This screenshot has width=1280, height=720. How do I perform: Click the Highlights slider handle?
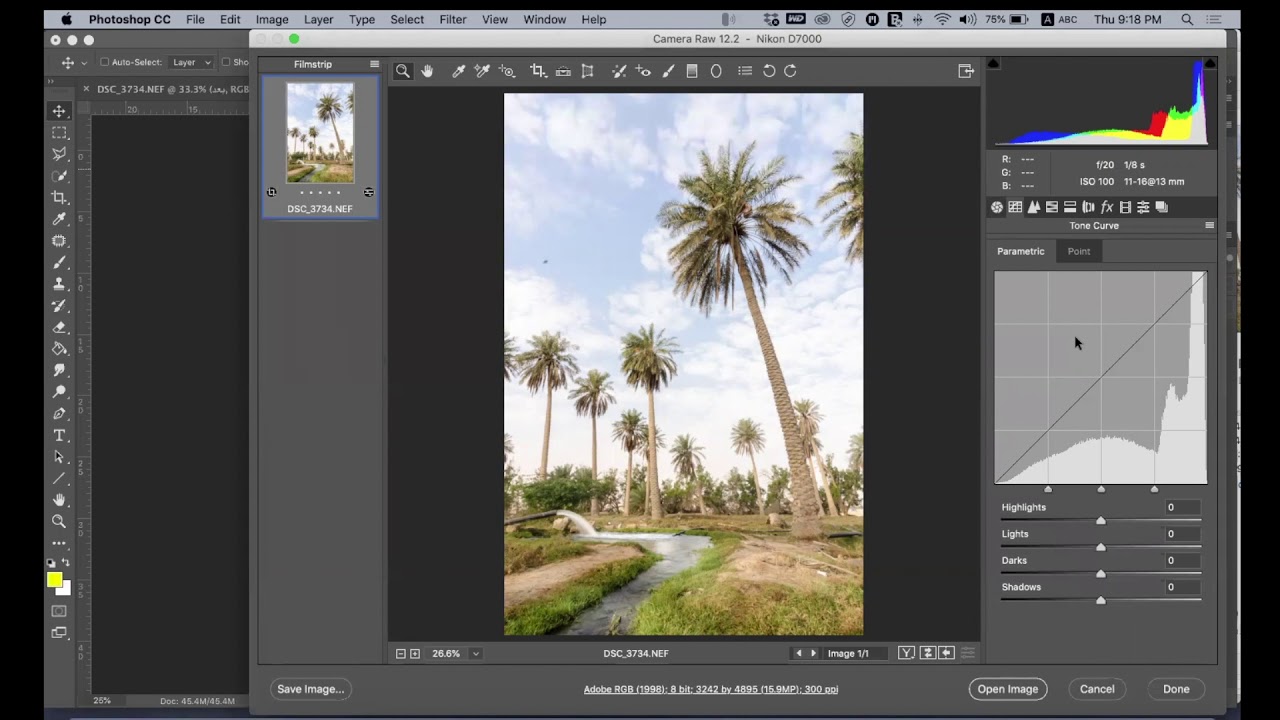click(1101, 520)
